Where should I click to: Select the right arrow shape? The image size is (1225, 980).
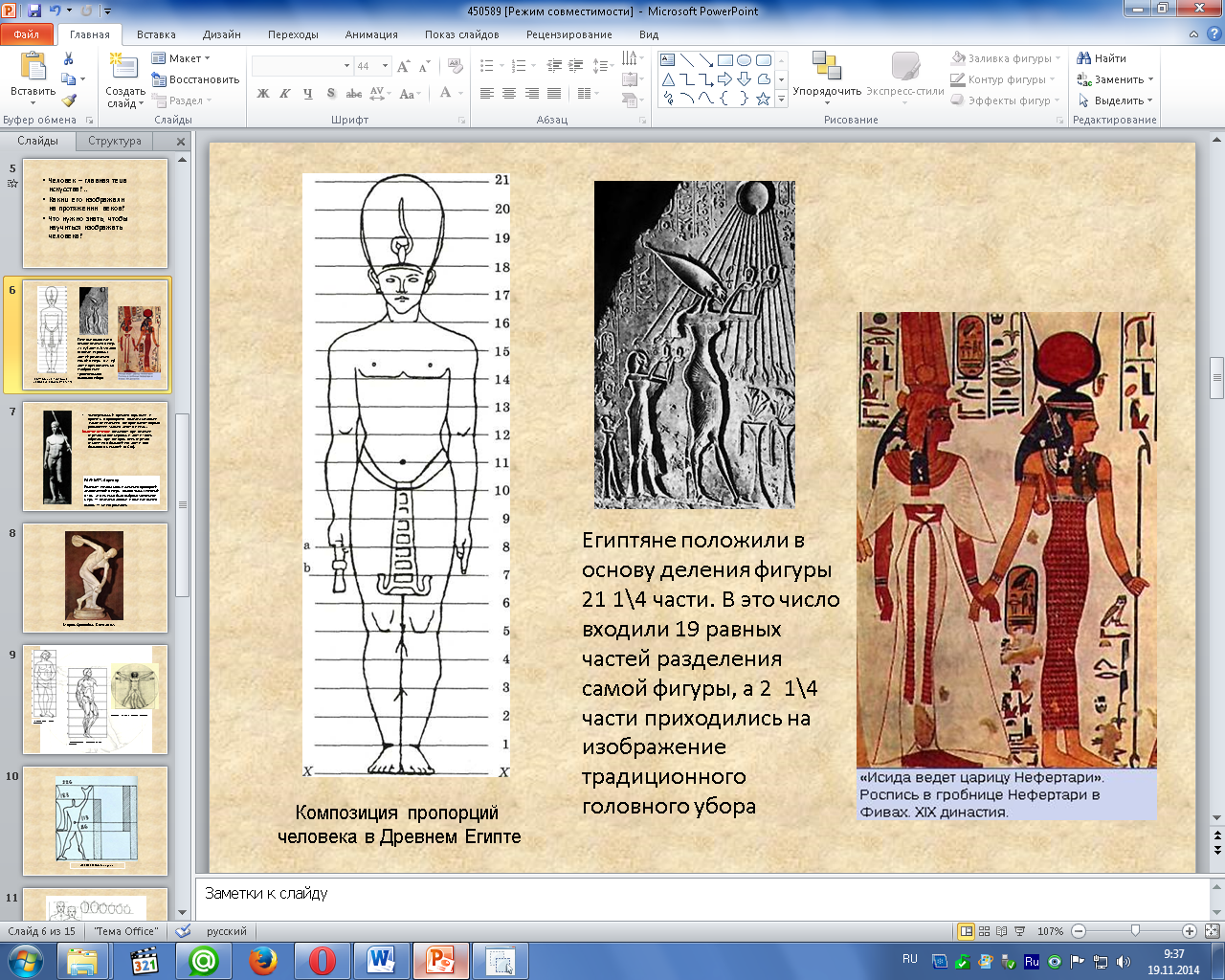pos(724,79)
